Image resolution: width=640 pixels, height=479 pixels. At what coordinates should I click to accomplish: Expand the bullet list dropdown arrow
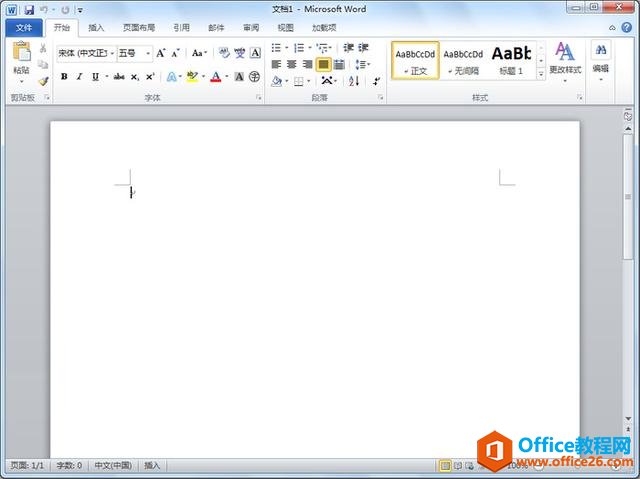(287, 48)
